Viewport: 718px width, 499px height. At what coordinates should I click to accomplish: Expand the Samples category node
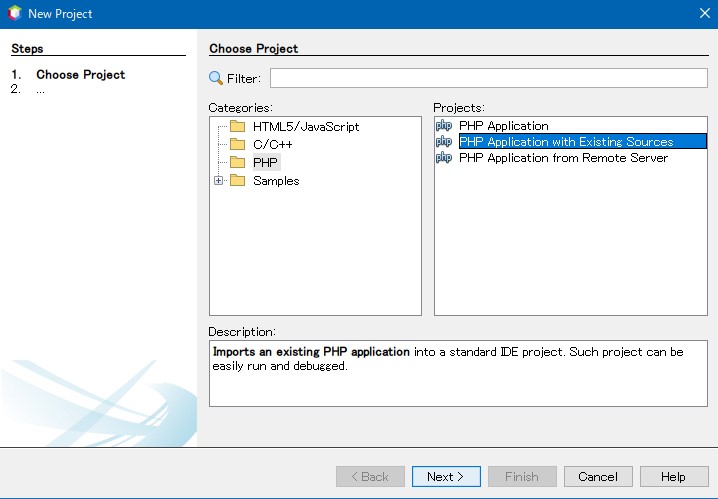pos(218,180)
